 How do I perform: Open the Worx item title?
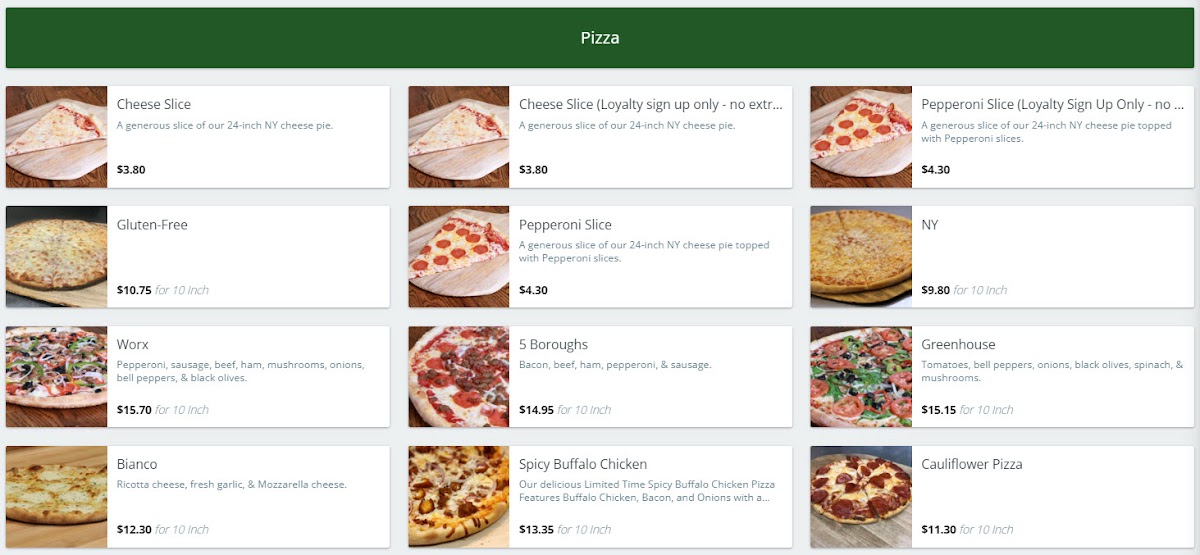coord(132,345)
